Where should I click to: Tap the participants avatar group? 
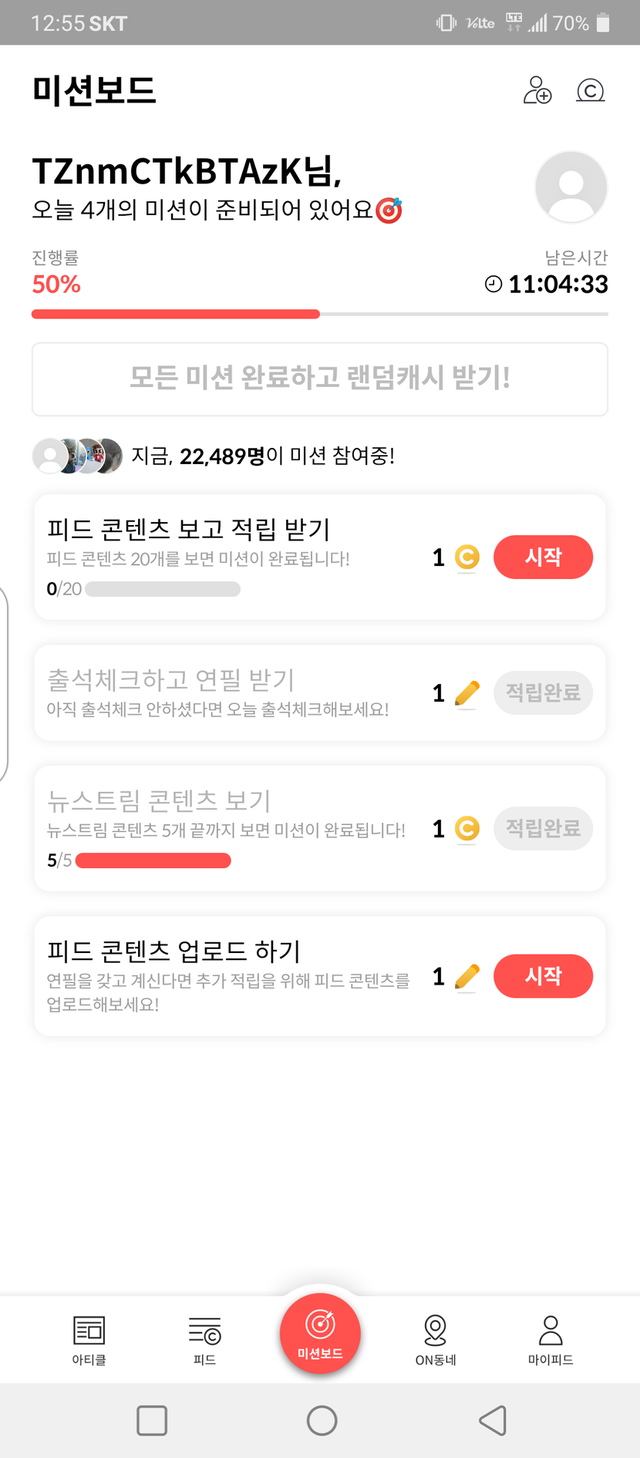click(77, 456)
